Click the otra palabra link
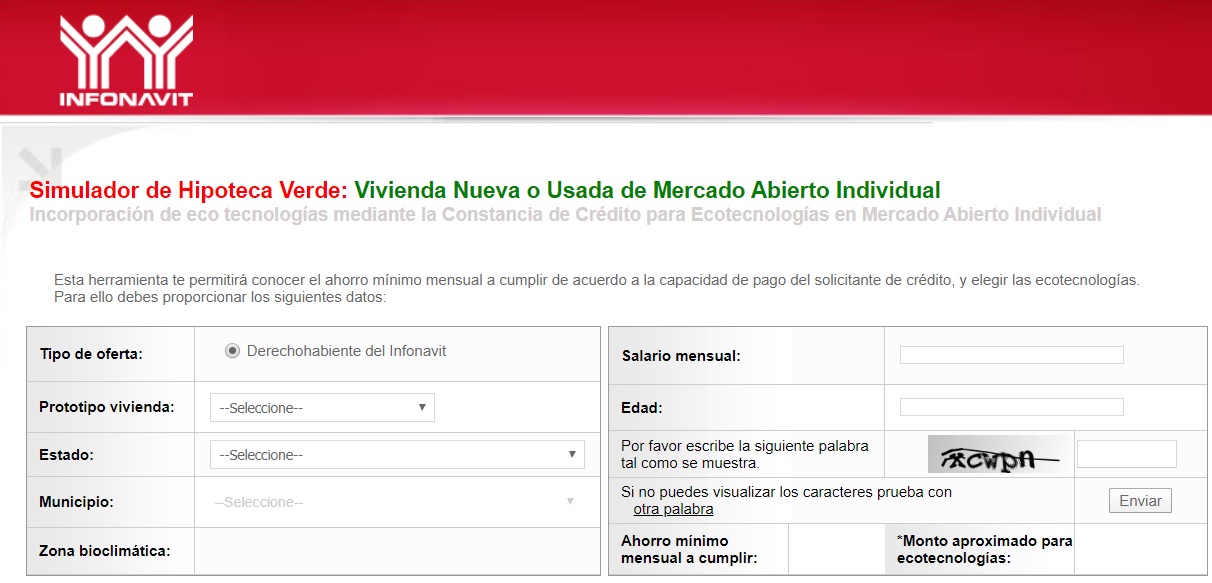Image resolution: width=1212 pixels, height=583 pixels. click(x=674, y=509)
